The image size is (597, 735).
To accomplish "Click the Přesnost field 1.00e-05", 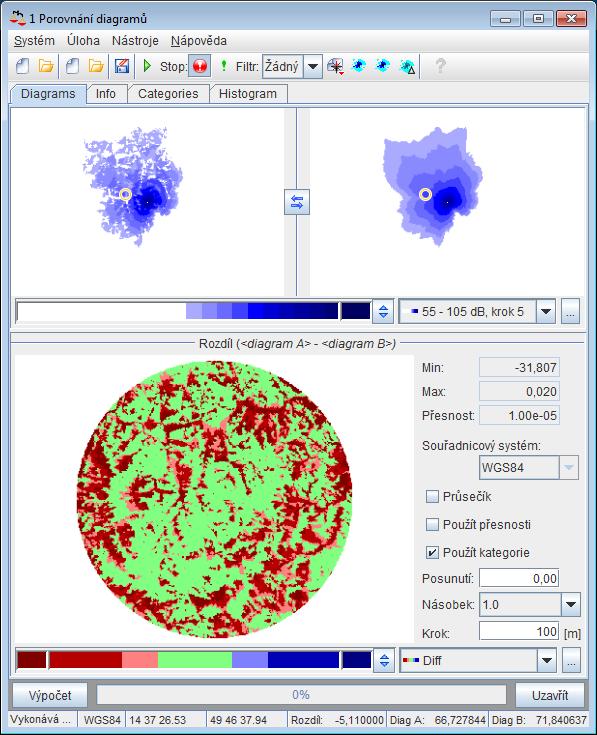I will click(x=519, y=415).
